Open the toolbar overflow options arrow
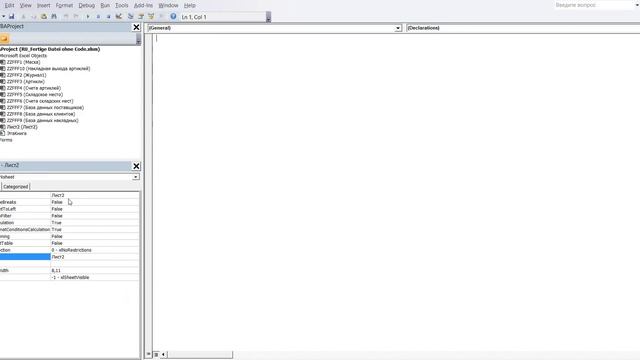 coord(268,18)
